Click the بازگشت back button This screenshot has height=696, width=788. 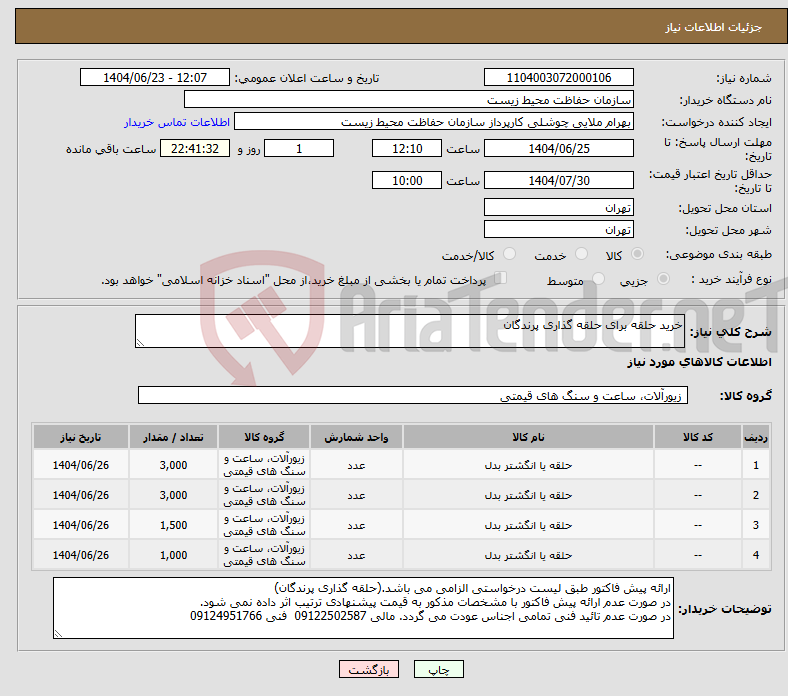369,669
